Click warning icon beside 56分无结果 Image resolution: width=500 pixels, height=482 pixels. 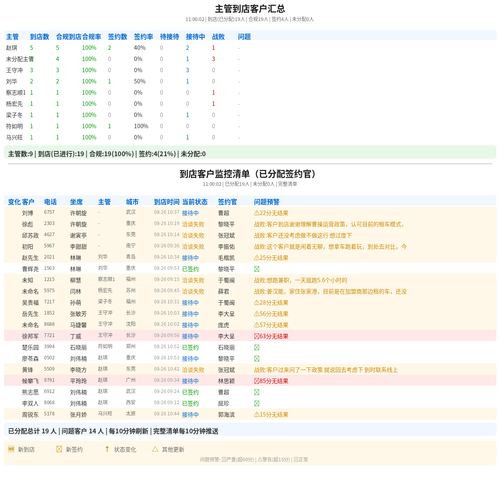[x=256, y=314]
